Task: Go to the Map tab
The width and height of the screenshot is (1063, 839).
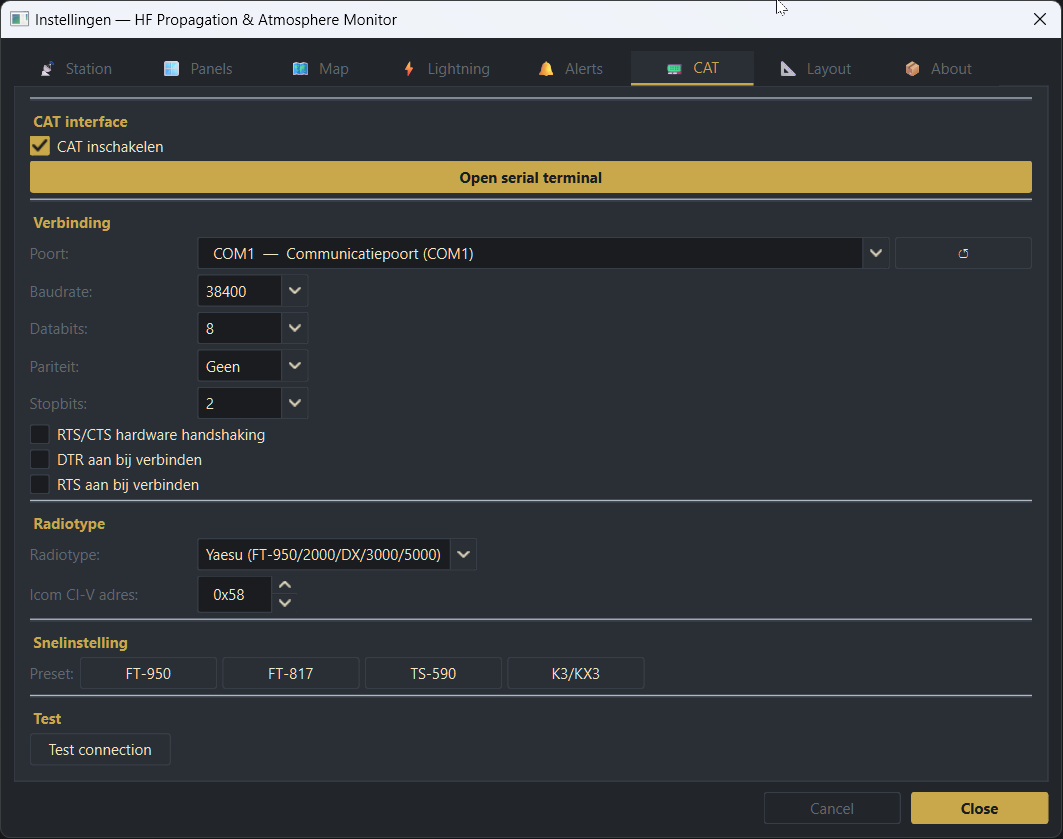Action: point(320,68)
